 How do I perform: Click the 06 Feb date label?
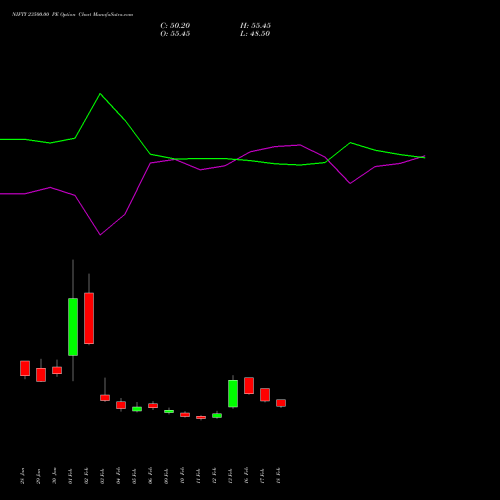point(150,476)
